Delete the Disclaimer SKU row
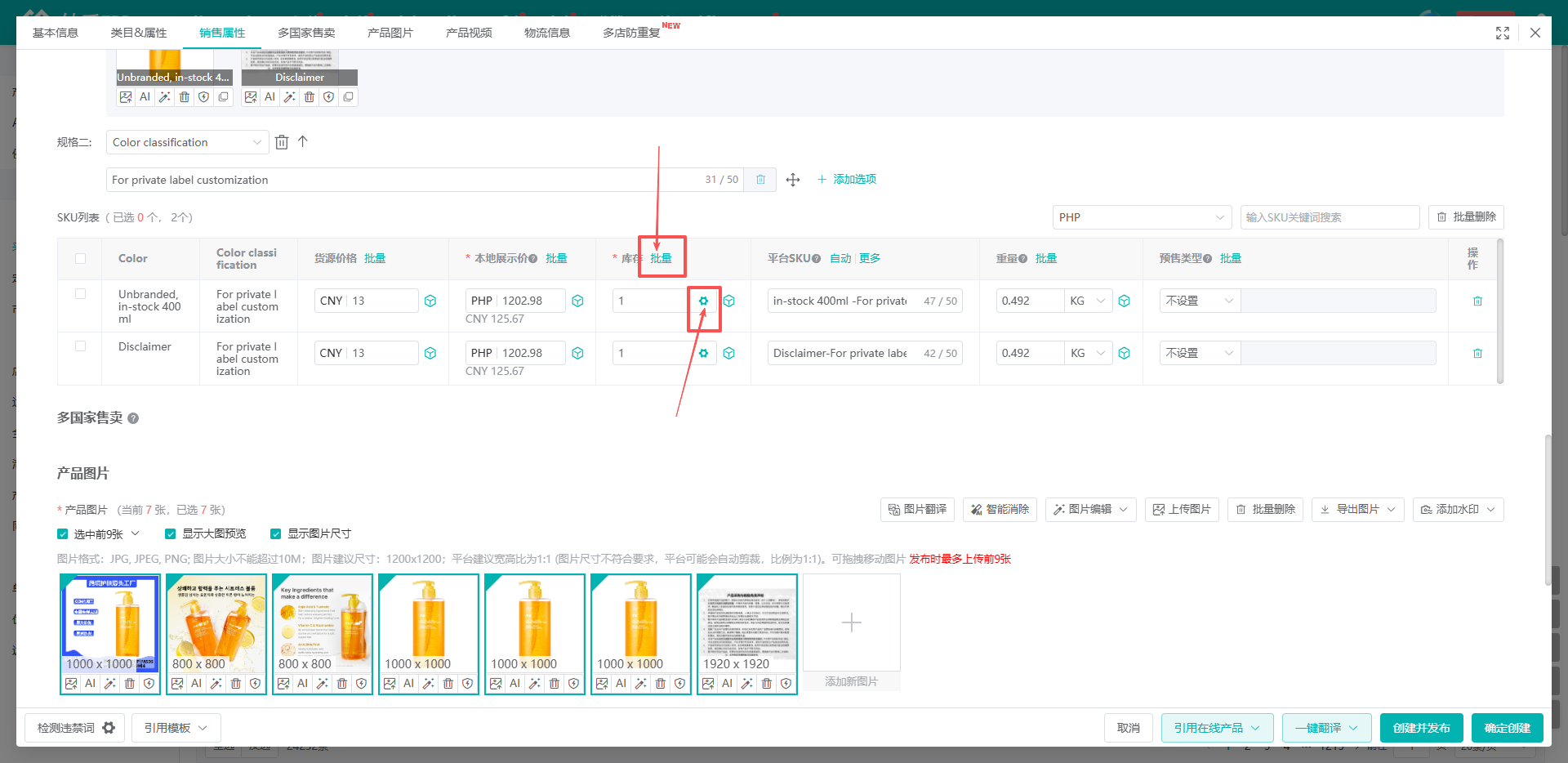1568x763 pixels. 1477,353
